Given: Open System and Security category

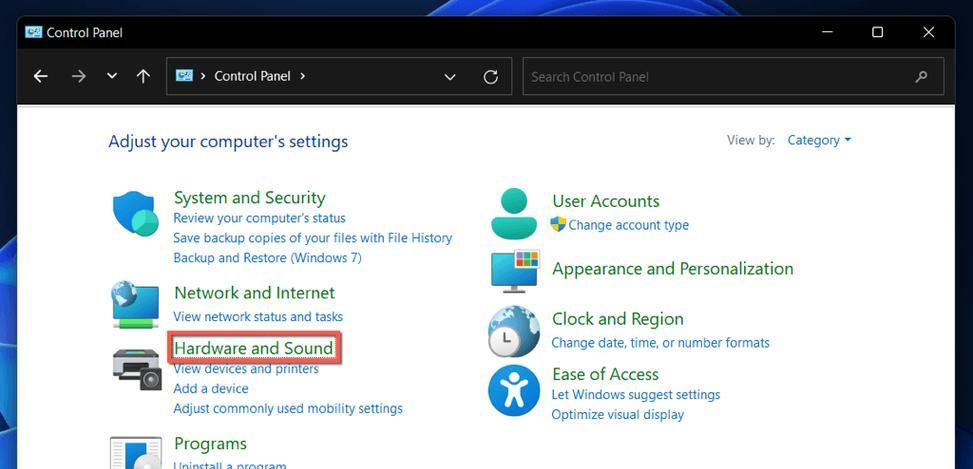Looking at the screenshot, I should 249,198.
